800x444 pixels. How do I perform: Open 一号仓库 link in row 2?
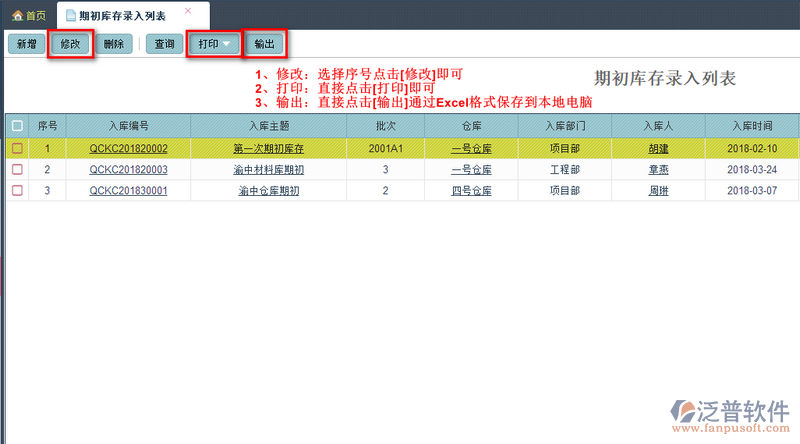[471, 169]
